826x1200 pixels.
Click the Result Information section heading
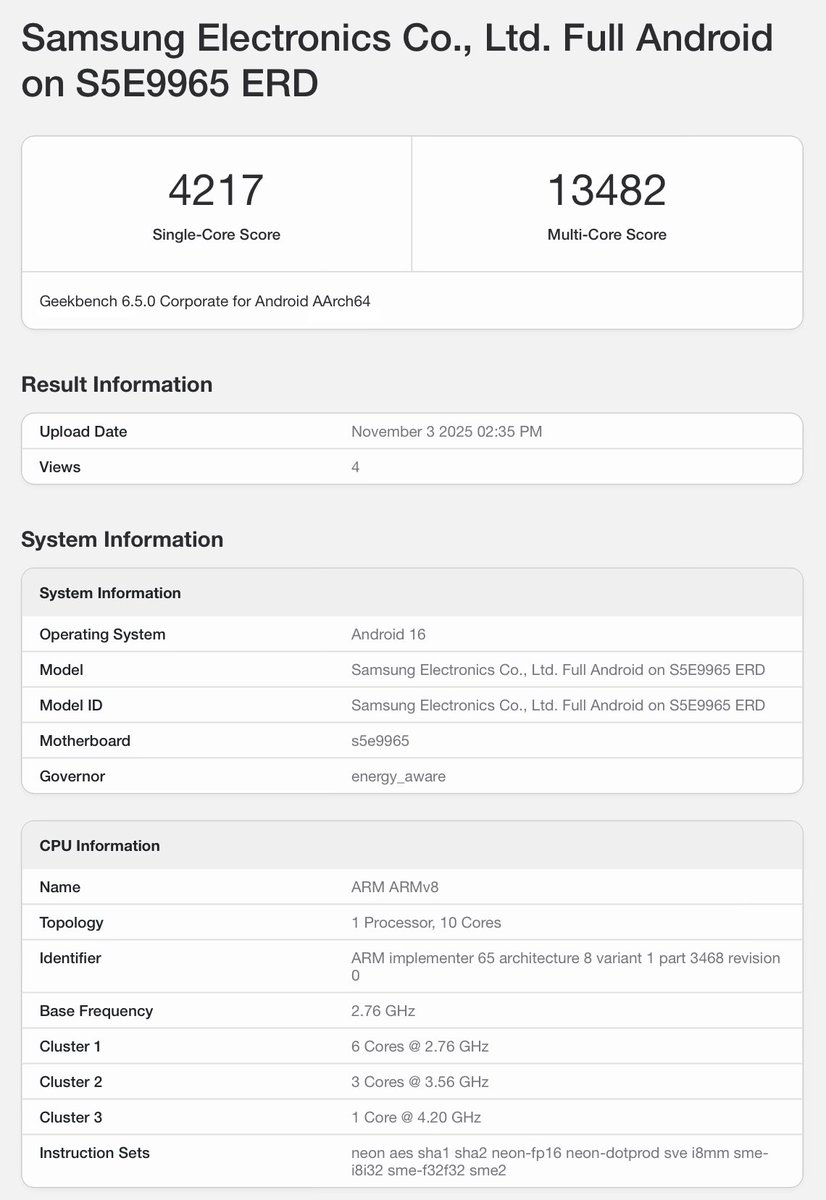pyautogui.click(x=117, y=385)
